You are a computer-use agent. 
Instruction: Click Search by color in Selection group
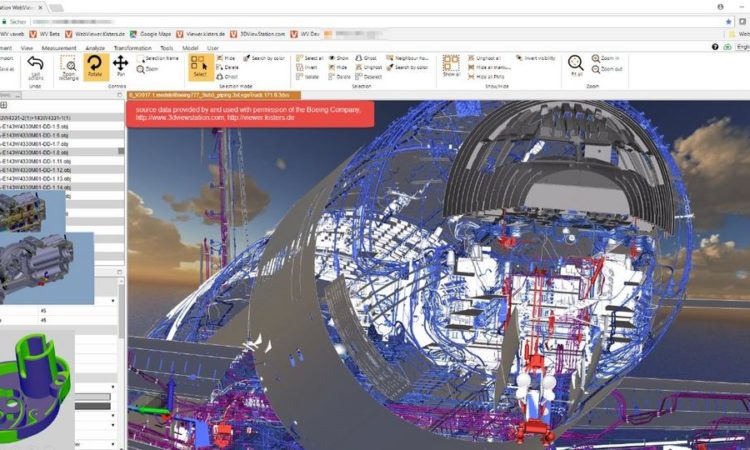(407, 67)
